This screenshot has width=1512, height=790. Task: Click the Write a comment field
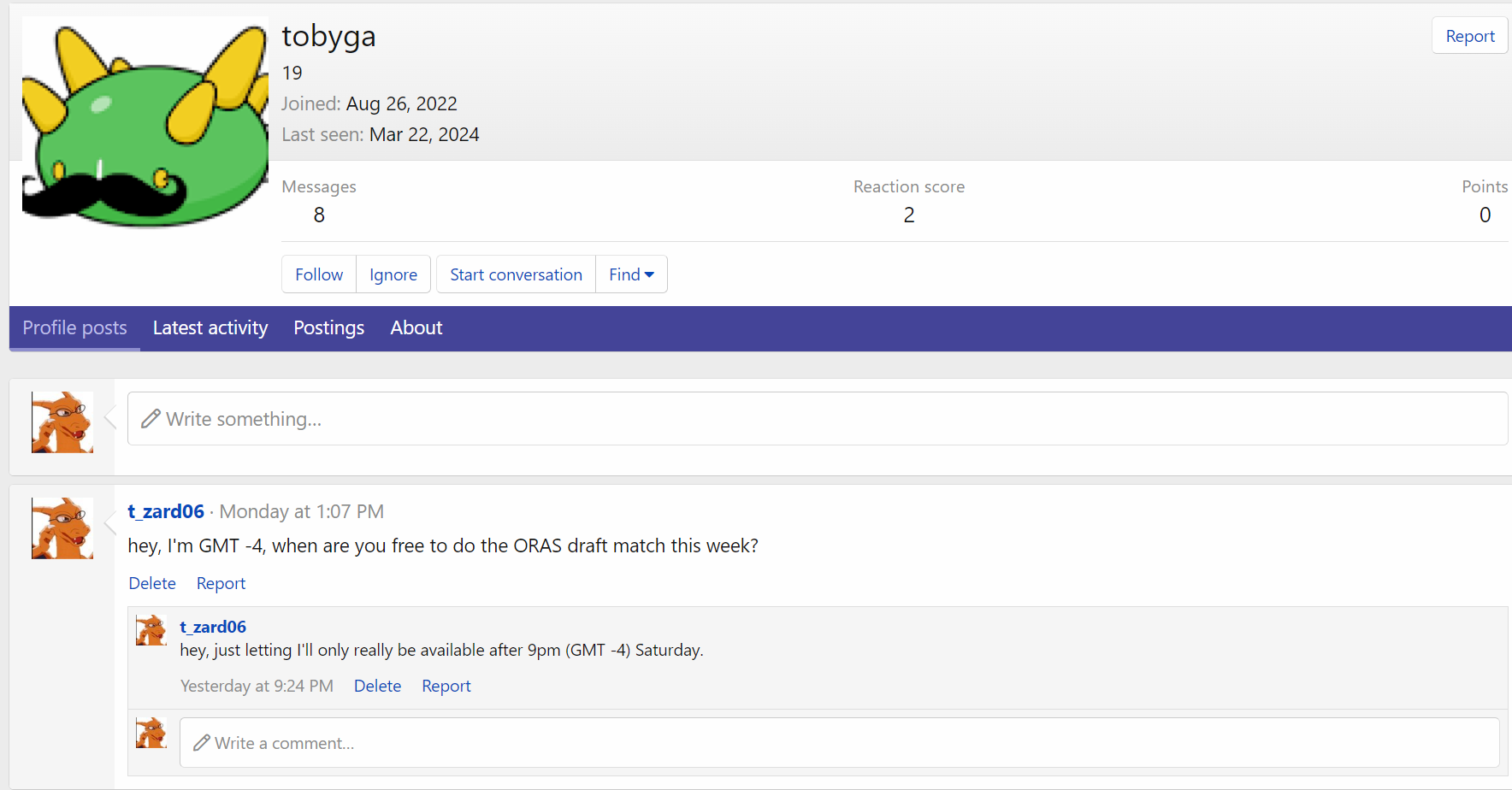click(838, 743)
